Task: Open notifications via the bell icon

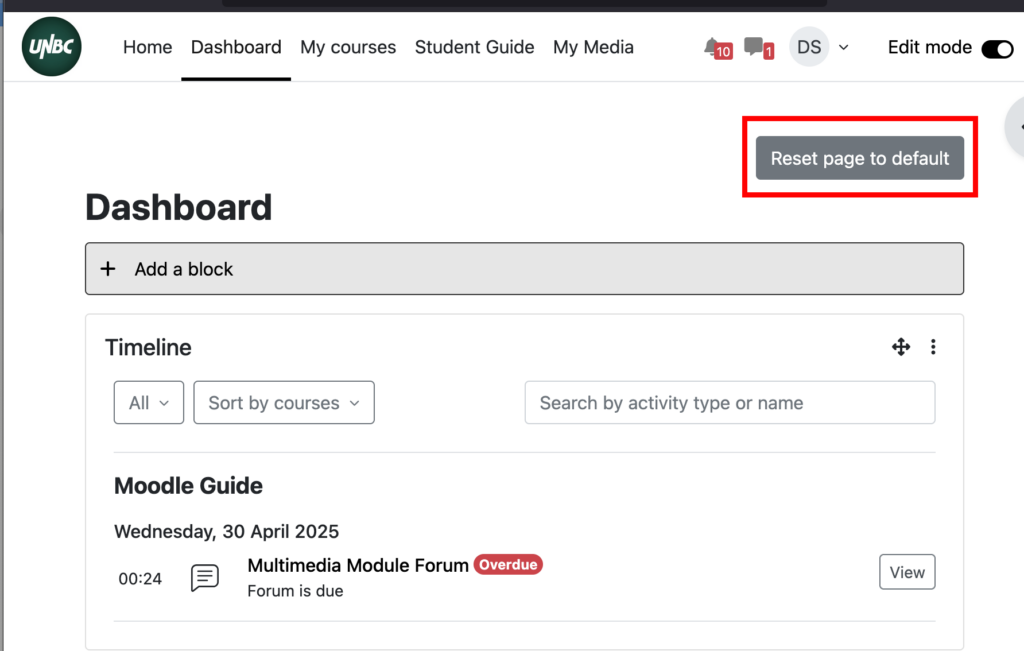Action: tap(714, 46)
